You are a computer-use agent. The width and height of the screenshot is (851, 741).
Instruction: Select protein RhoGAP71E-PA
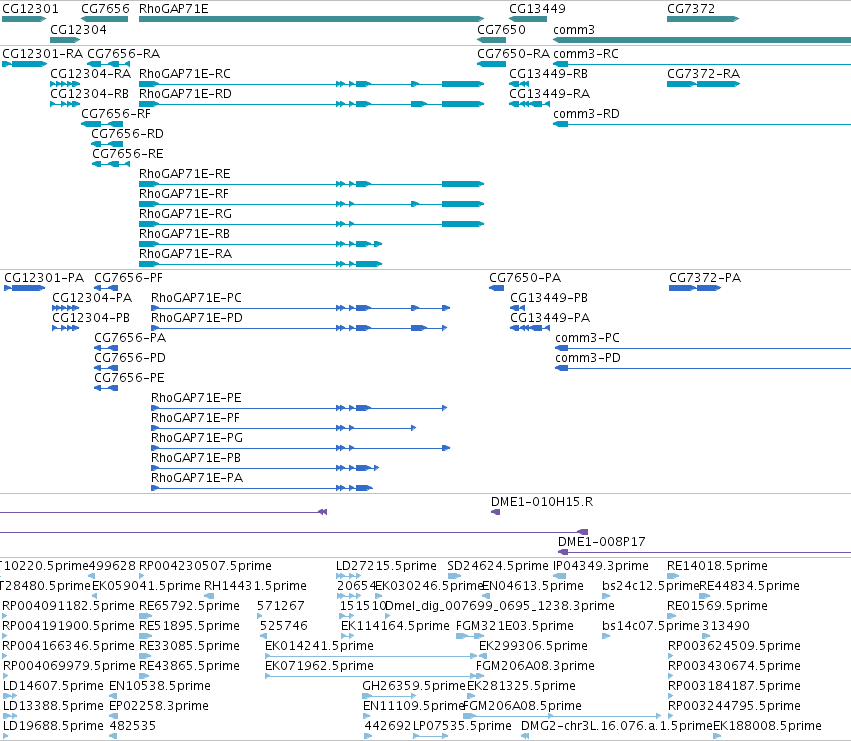(x=262, y=487)
